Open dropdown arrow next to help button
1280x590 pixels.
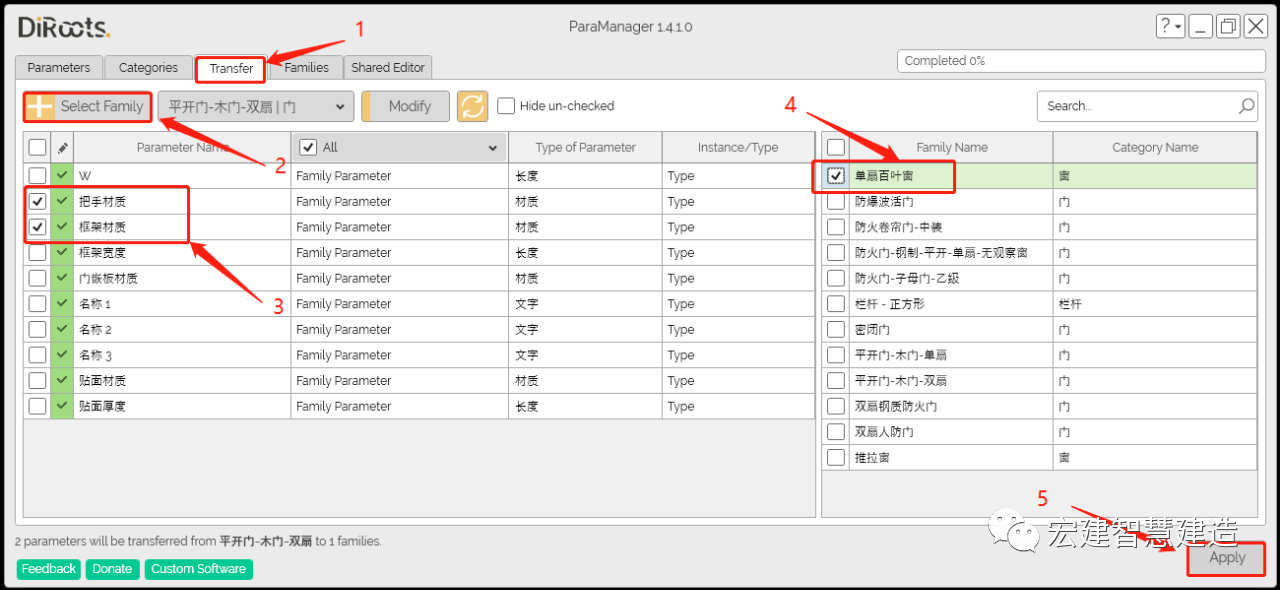tap(1180, 27)
